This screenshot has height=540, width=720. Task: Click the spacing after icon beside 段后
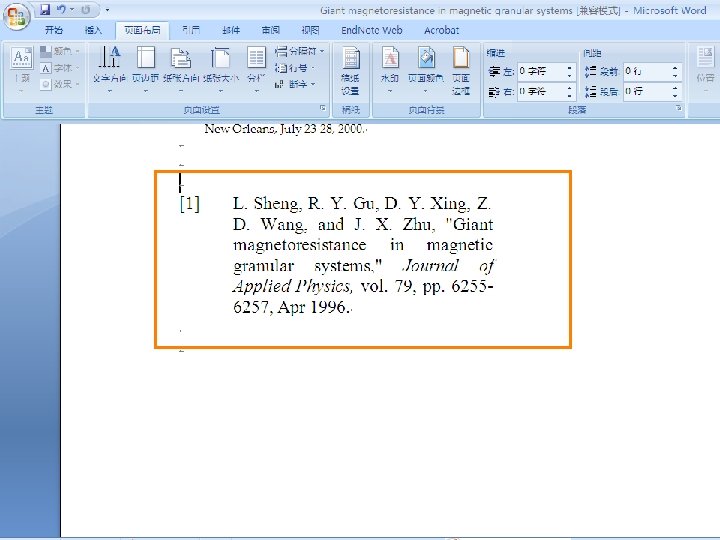pos(590,92)
